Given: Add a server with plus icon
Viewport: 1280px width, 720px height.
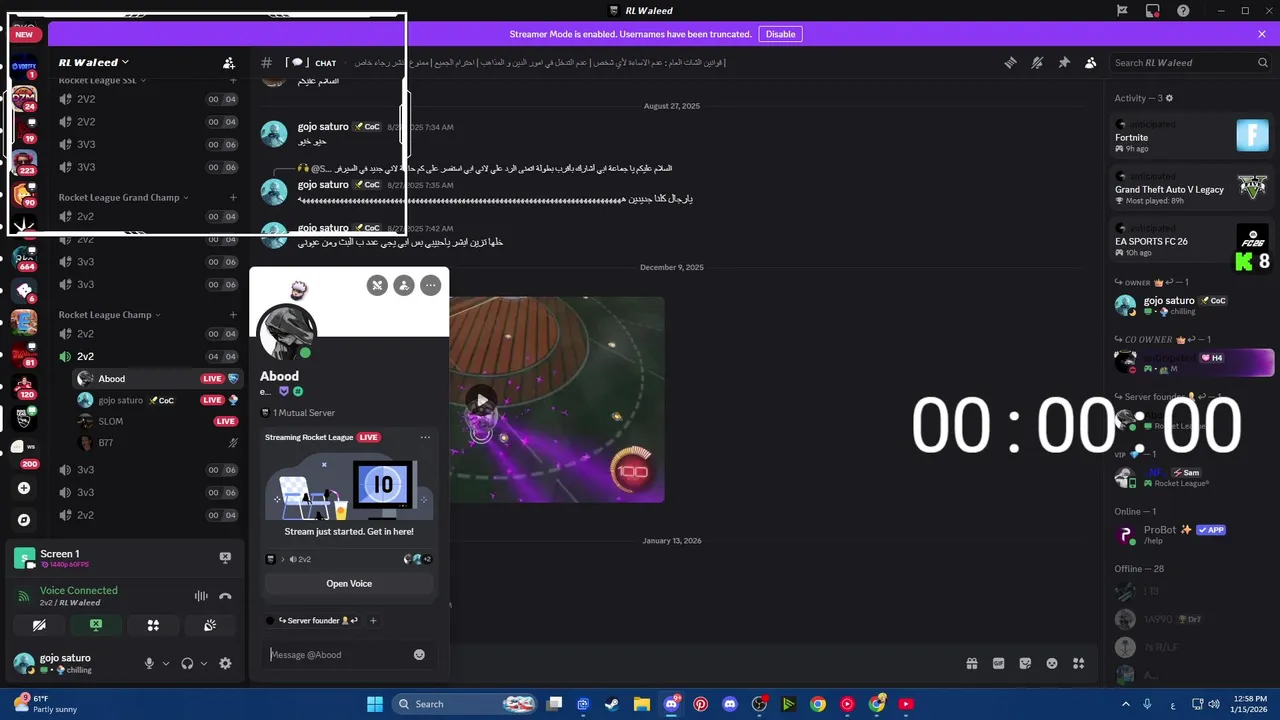Looking at the screenshot, I should pos(24,488).
